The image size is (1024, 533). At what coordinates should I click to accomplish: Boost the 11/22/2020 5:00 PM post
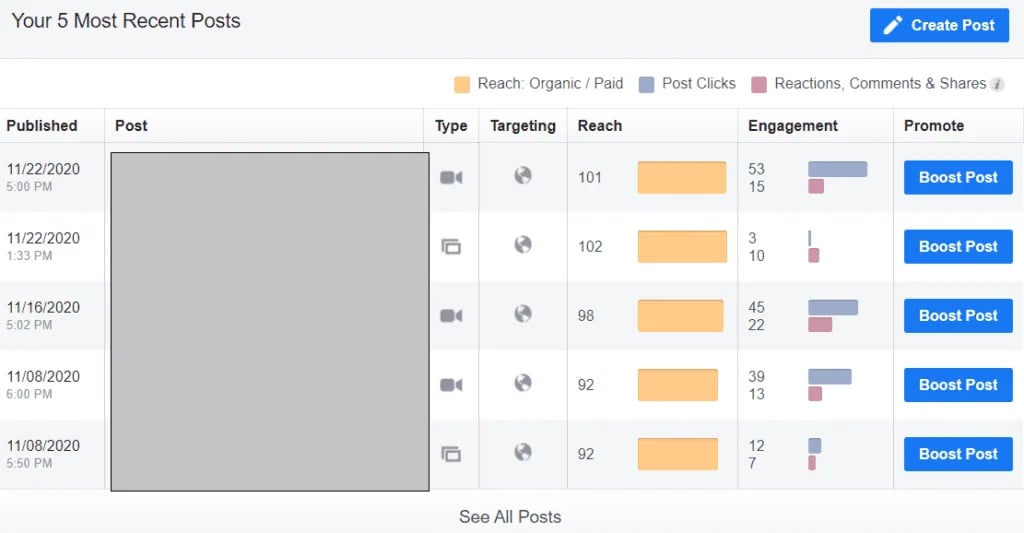click(957, 178)
